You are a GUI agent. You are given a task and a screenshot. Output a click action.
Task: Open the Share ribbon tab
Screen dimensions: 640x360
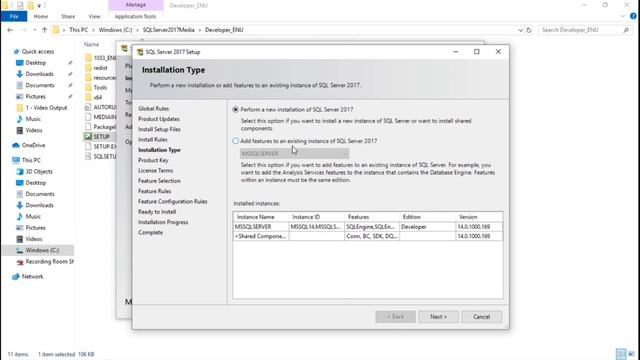click(x=68, y=16)
